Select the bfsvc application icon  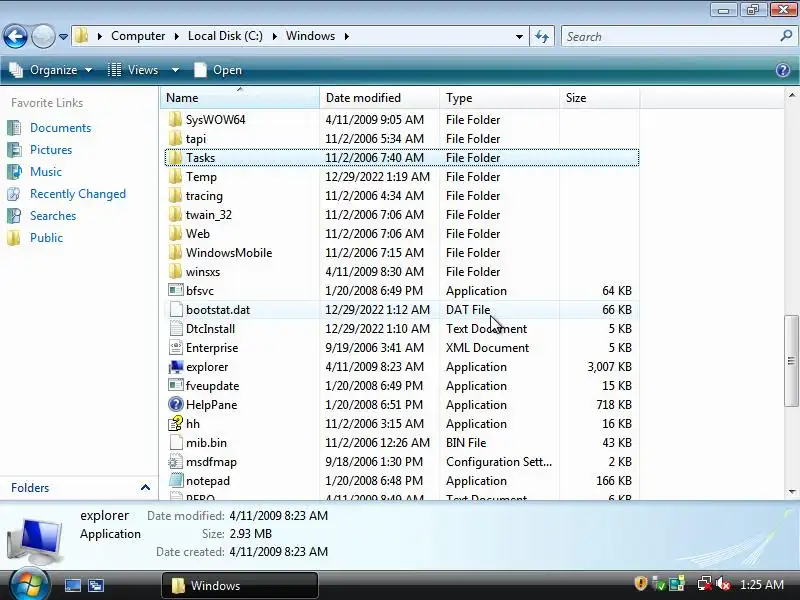(176, 290)
